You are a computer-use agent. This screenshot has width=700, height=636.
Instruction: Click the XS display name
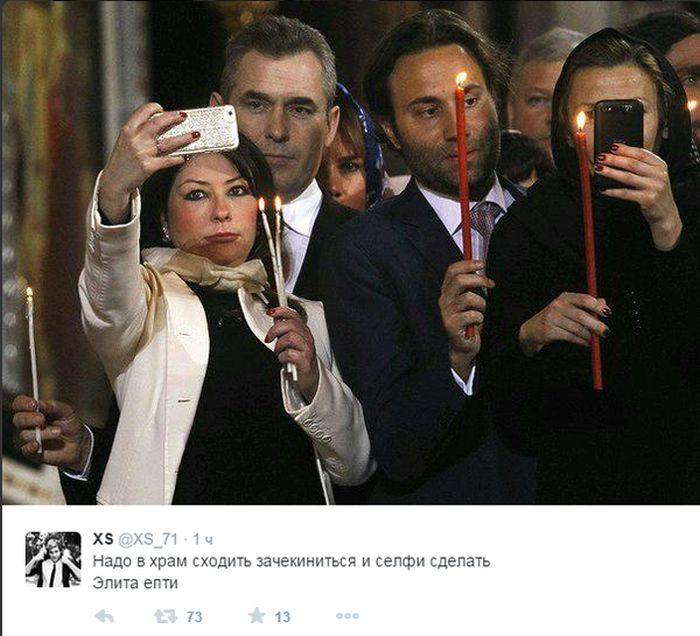click(103, 539)
